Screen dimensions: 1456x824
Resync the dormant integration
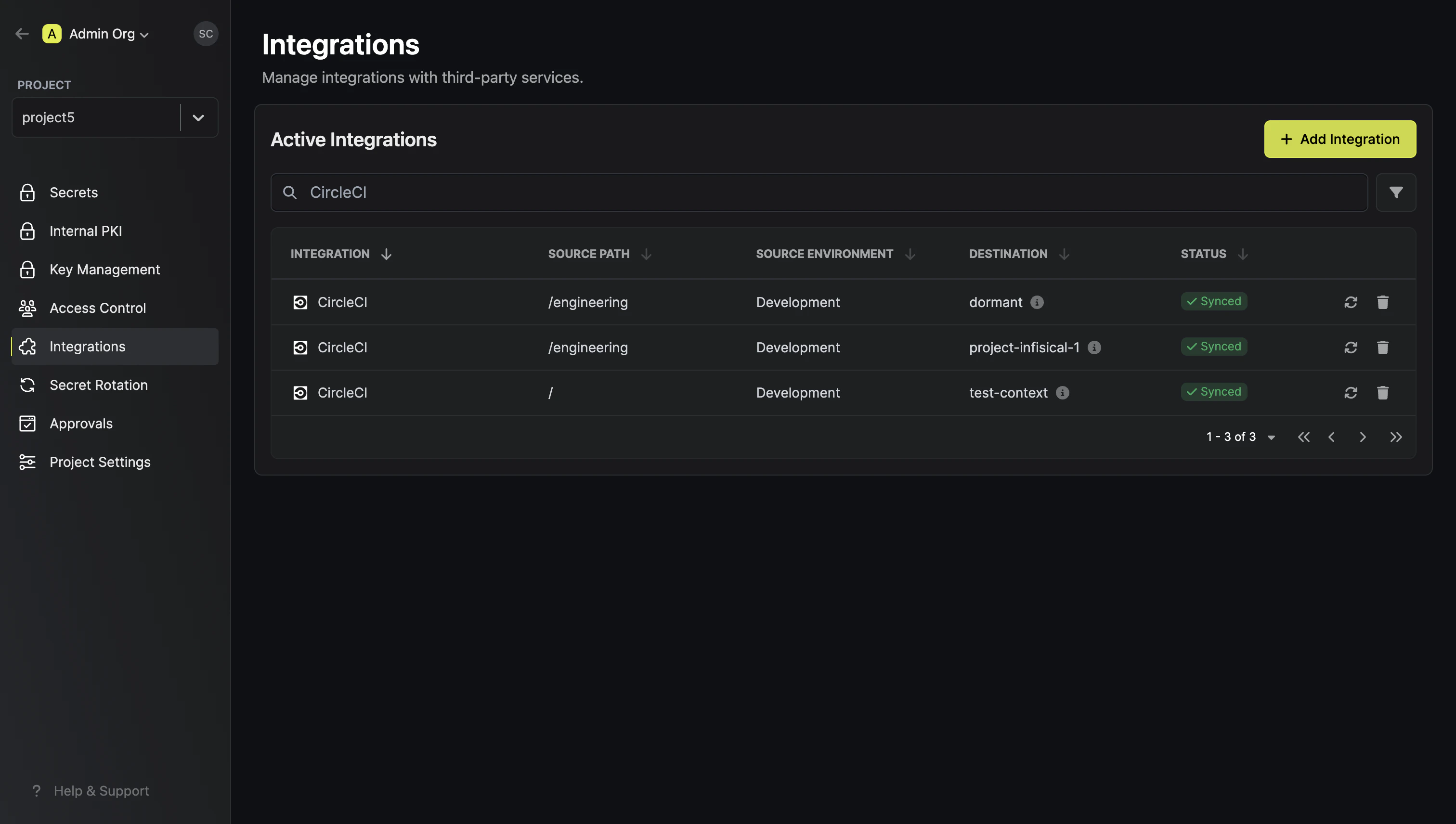coord(1351,302)
